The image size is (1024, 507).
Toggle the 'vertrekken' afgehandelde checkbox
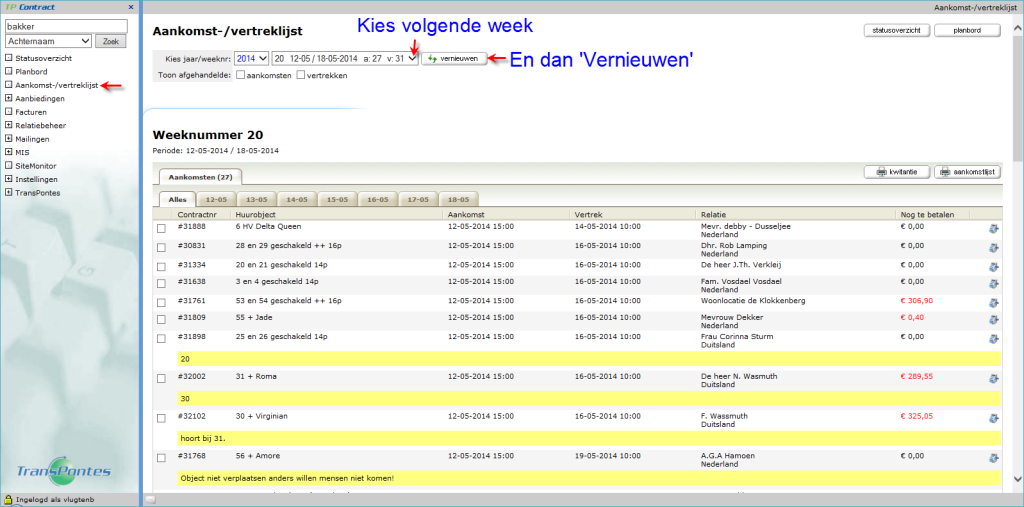coord(301,75)
